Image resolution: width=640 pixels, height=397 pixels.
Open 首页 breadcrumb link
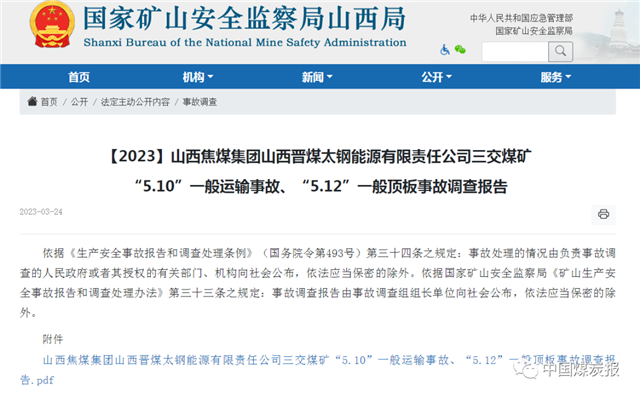49,102
